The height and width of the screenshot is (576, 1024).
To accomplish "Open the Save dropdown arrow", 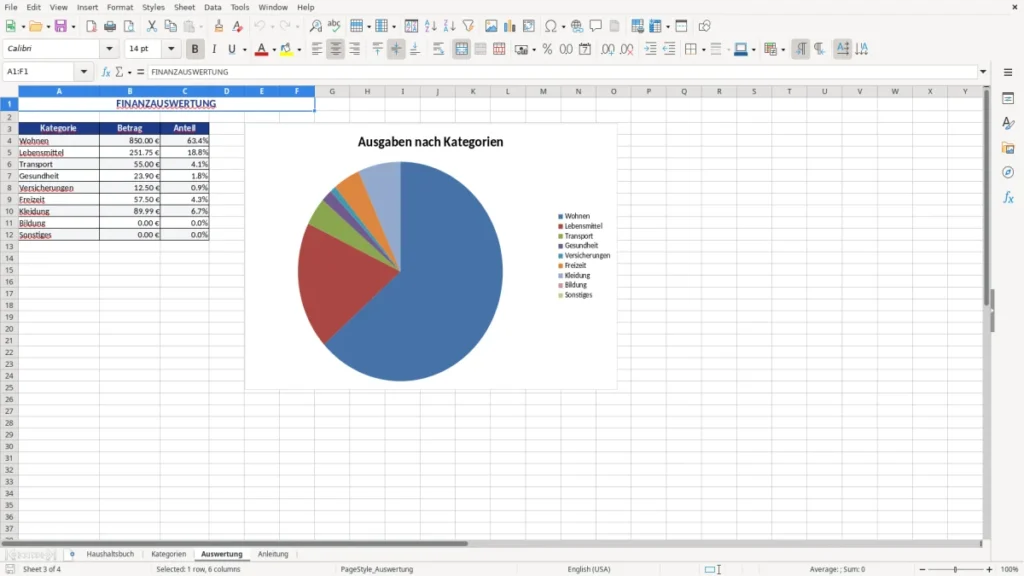I will click(x=73, y=27).
